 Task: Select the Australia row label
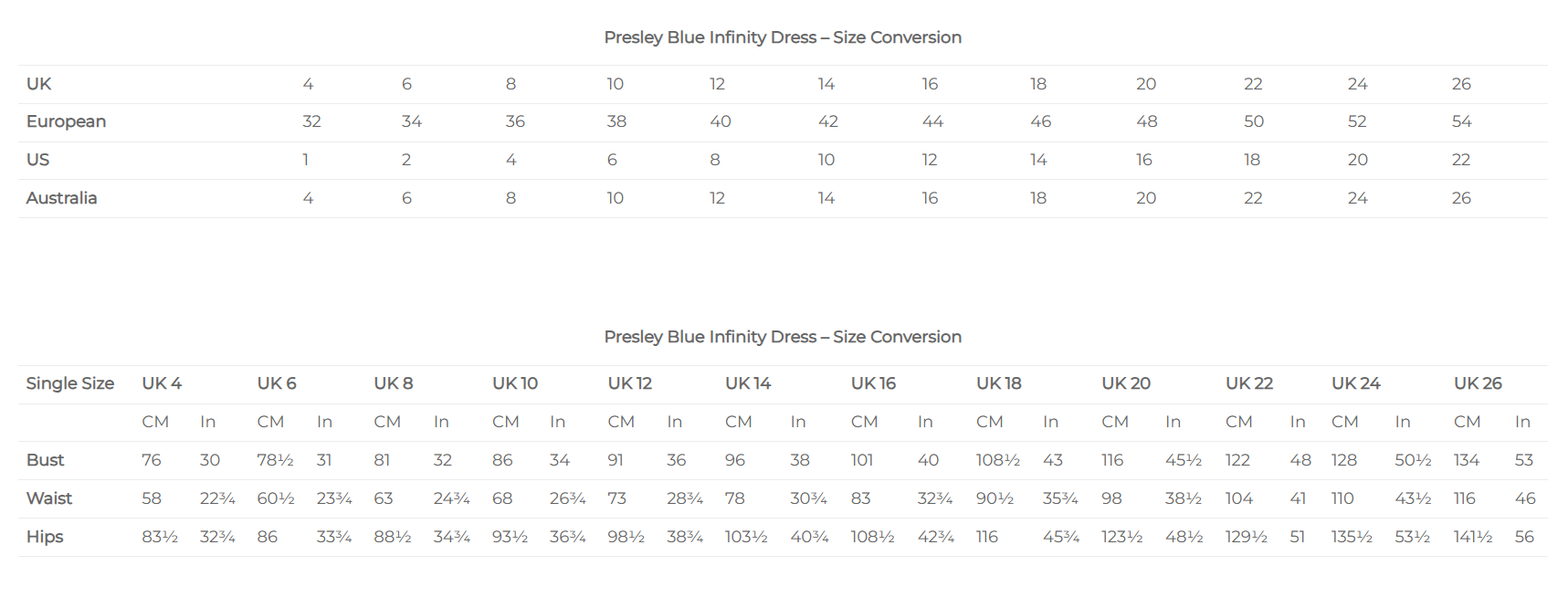click(x=61, y=198)
